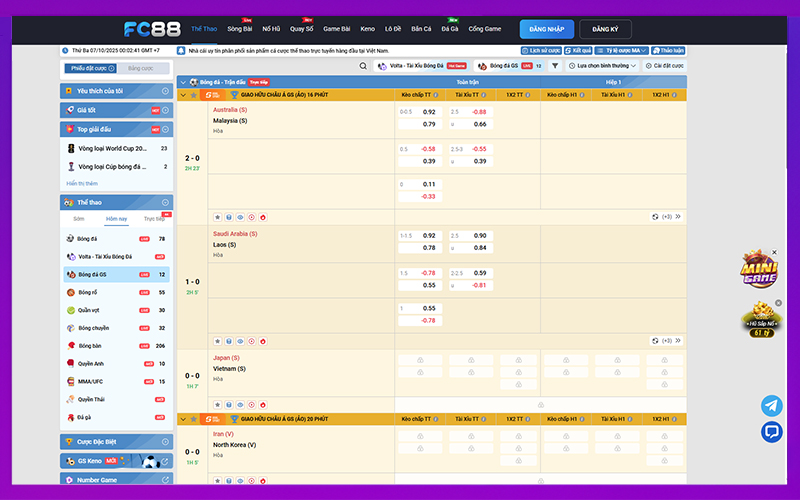Image resolution: width=800 pixels, height=500 pixels.
Task: Click the filter funnel icon
Action: pos(555,66)
